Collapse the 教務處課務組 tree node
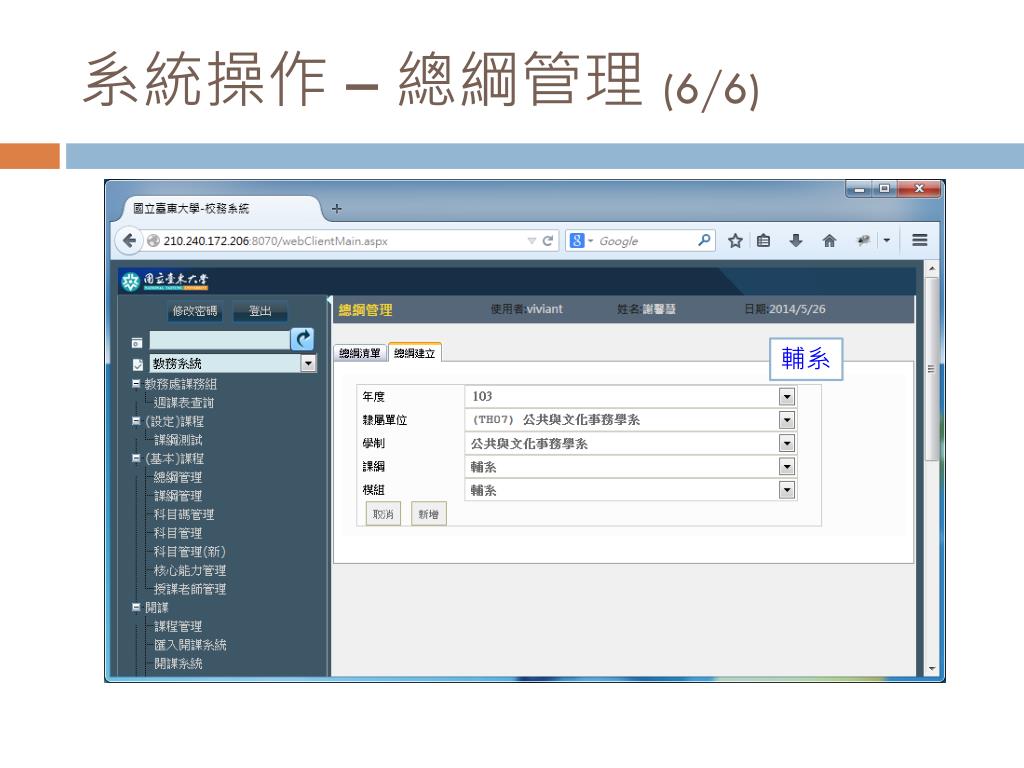This screenshot has height=768, width=1024. pos(136,384)
